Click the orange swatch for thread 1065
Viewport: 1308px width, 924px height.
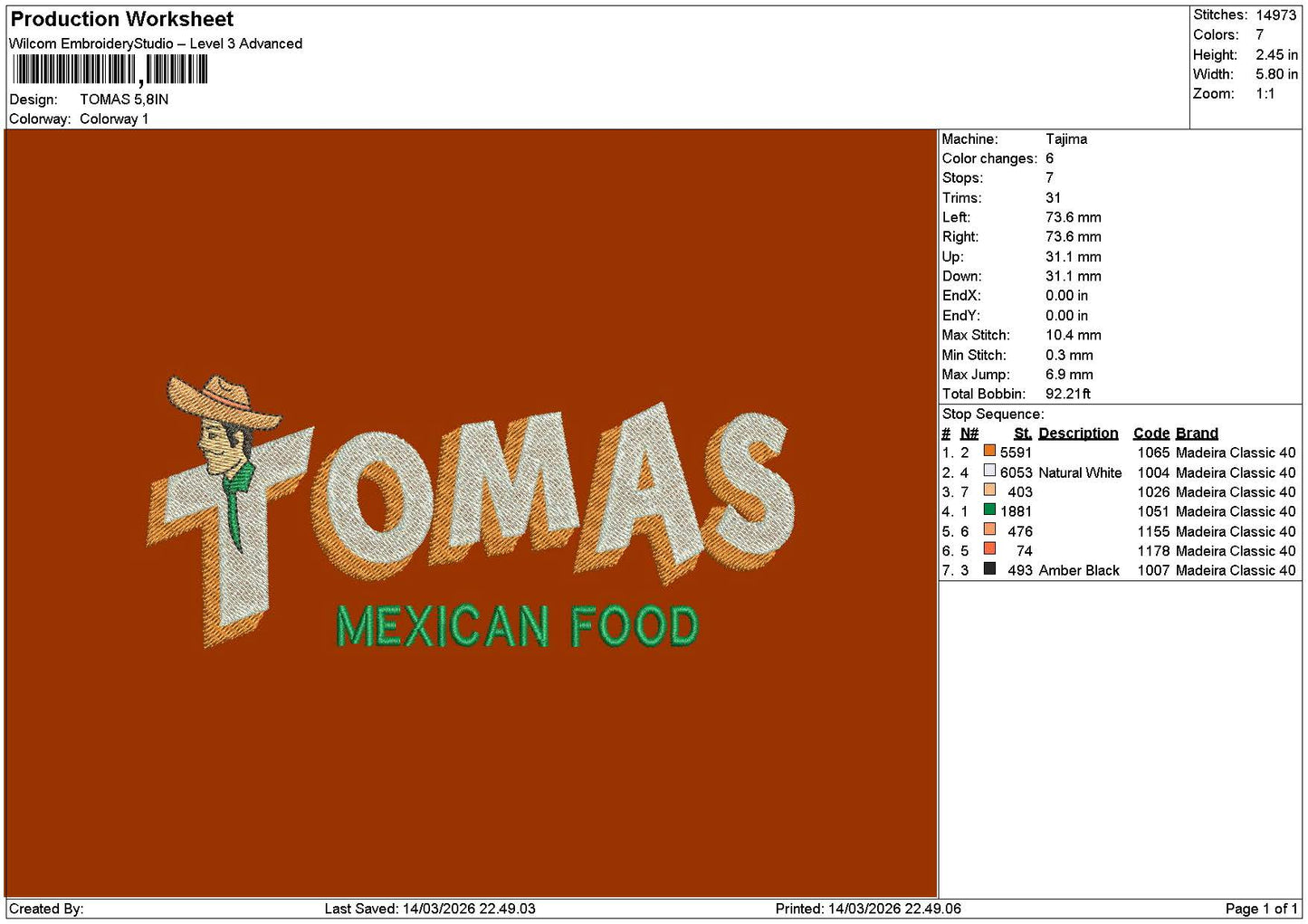point(989,452)
